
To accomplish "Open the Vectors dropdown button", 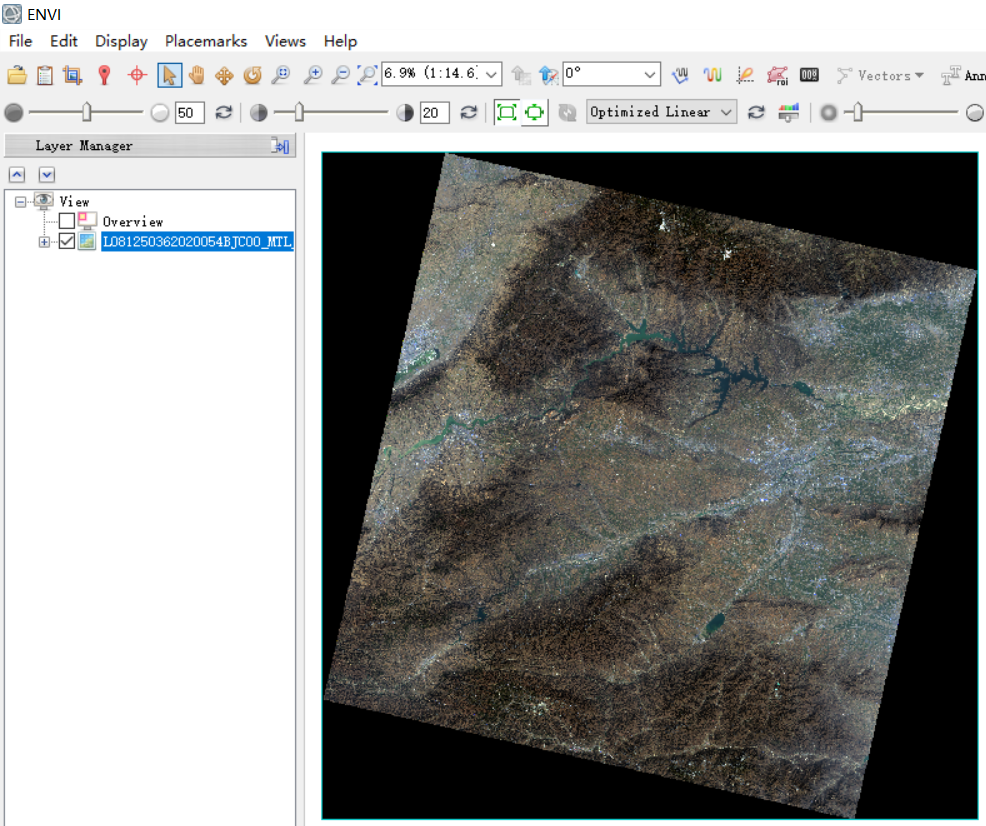I will 880,75.
